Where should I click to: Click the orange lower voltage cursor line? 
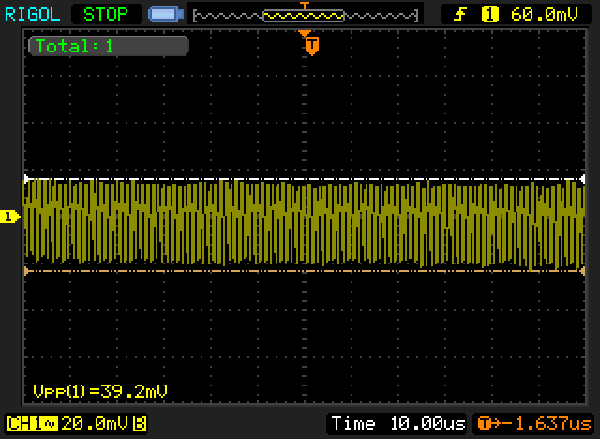click(304, 271)
